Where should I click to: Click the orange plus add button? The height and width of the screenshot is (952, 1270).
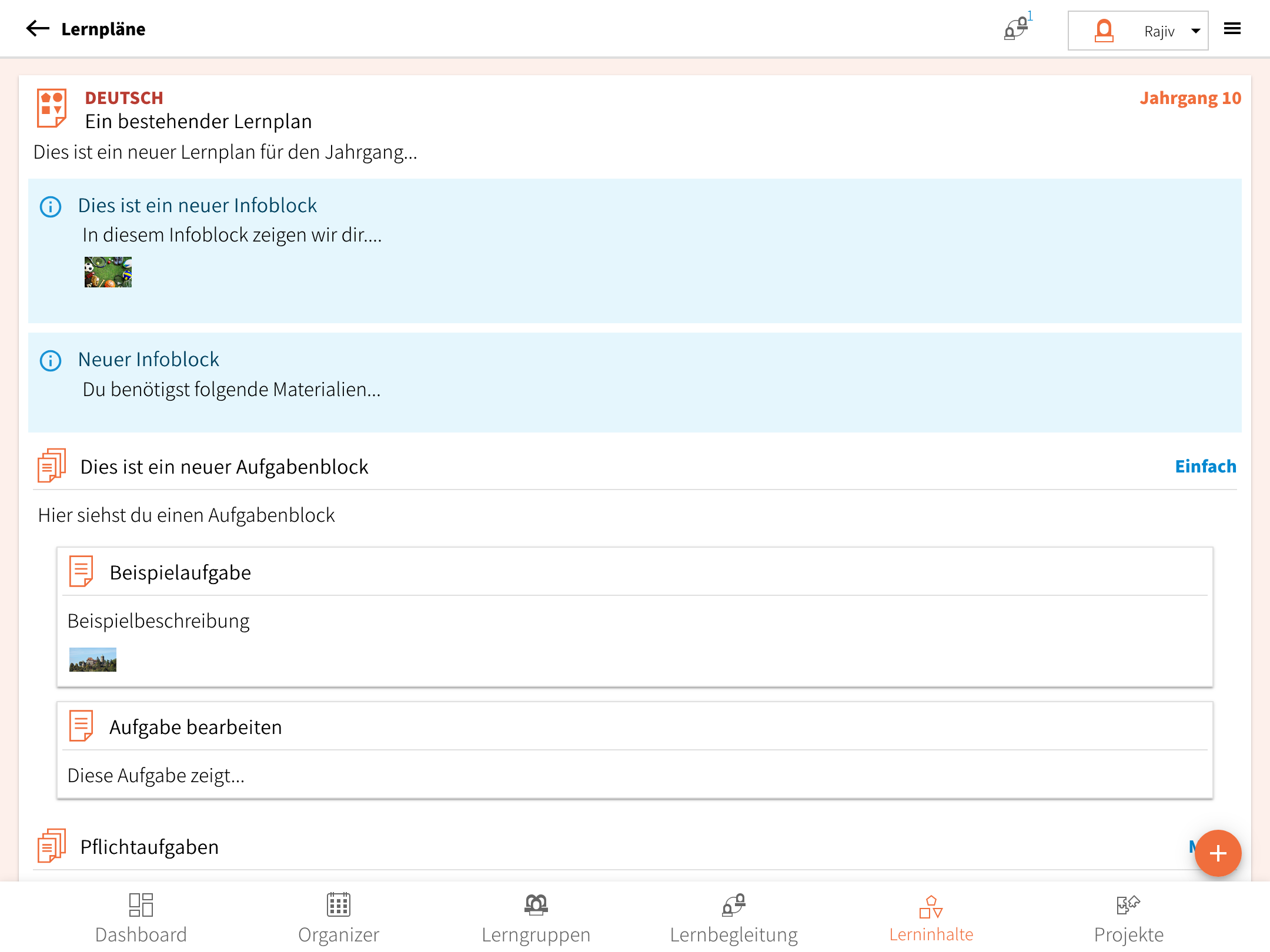1217,853
